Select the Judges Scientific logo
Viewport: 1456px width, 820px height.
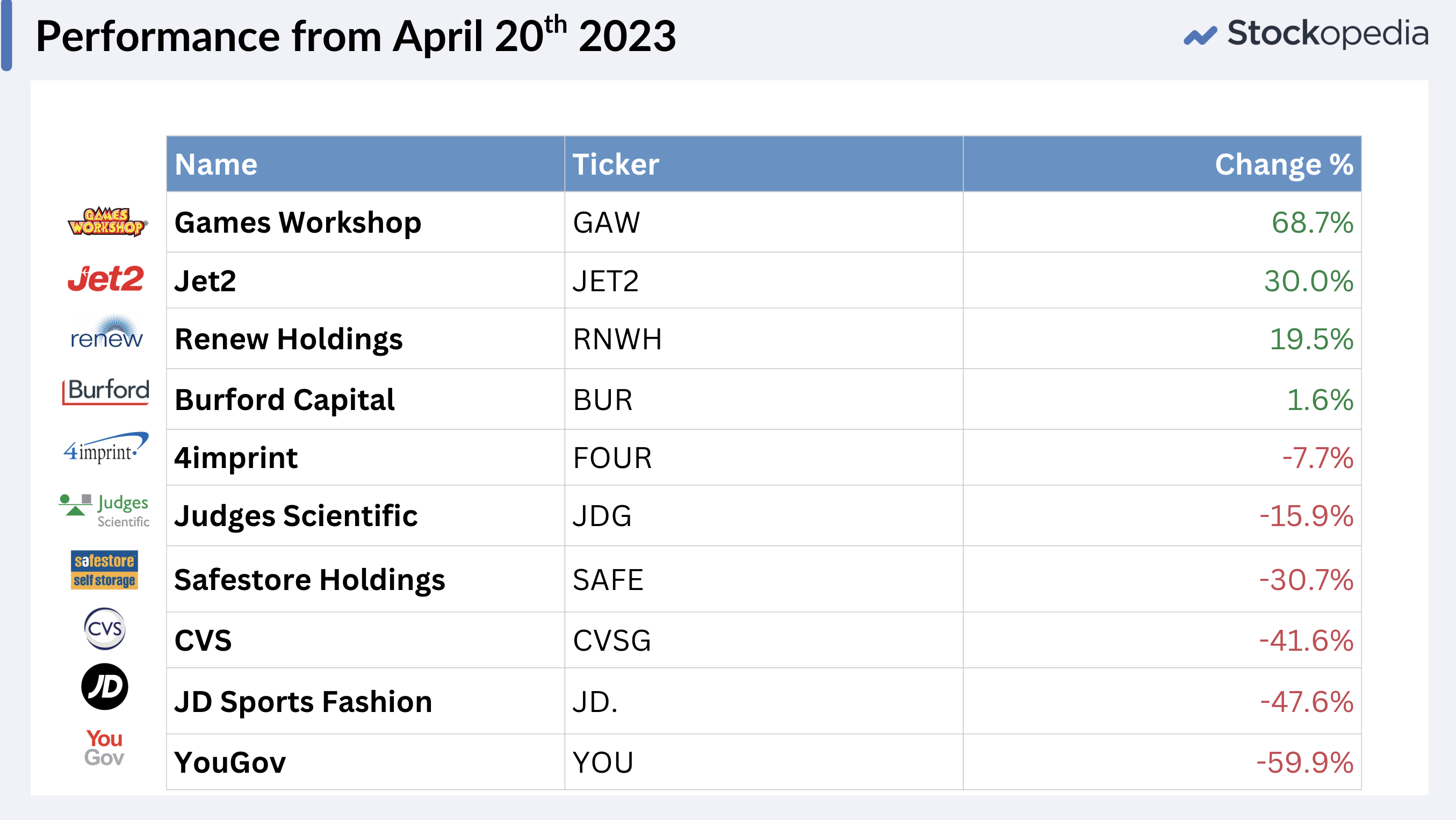[x=104, y=511]
